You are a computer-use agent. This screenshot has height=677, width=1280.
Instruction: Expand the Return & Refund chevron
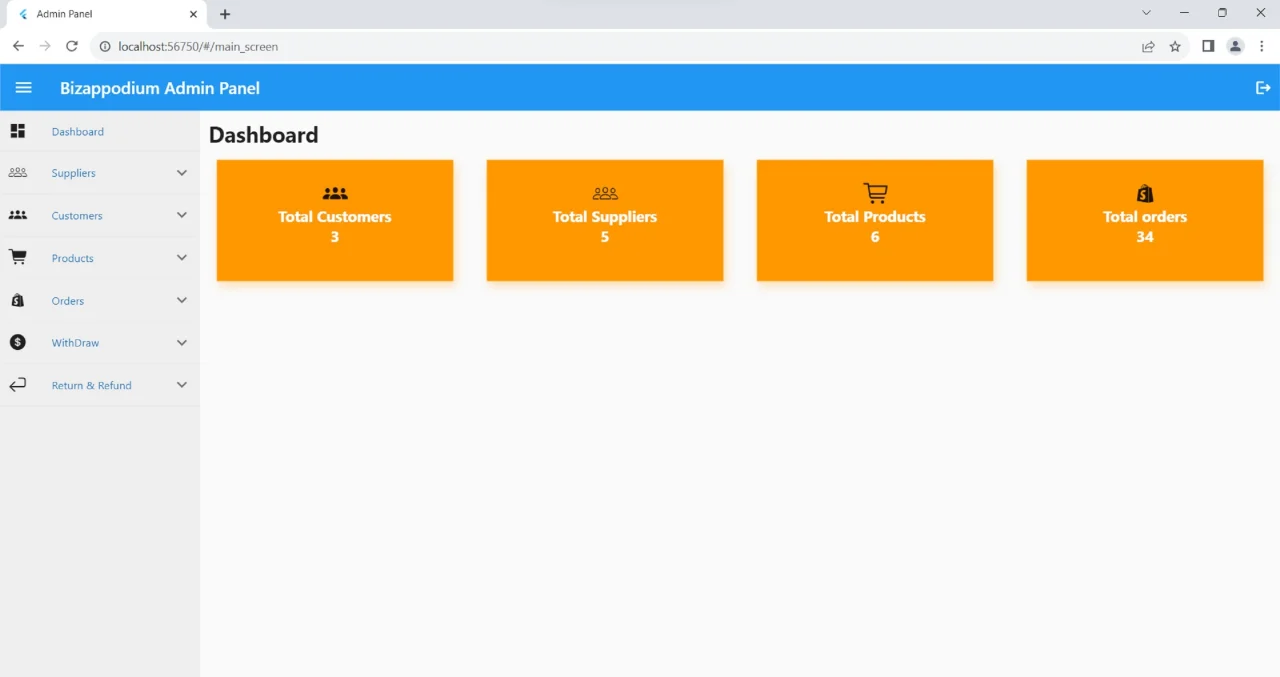182,385
